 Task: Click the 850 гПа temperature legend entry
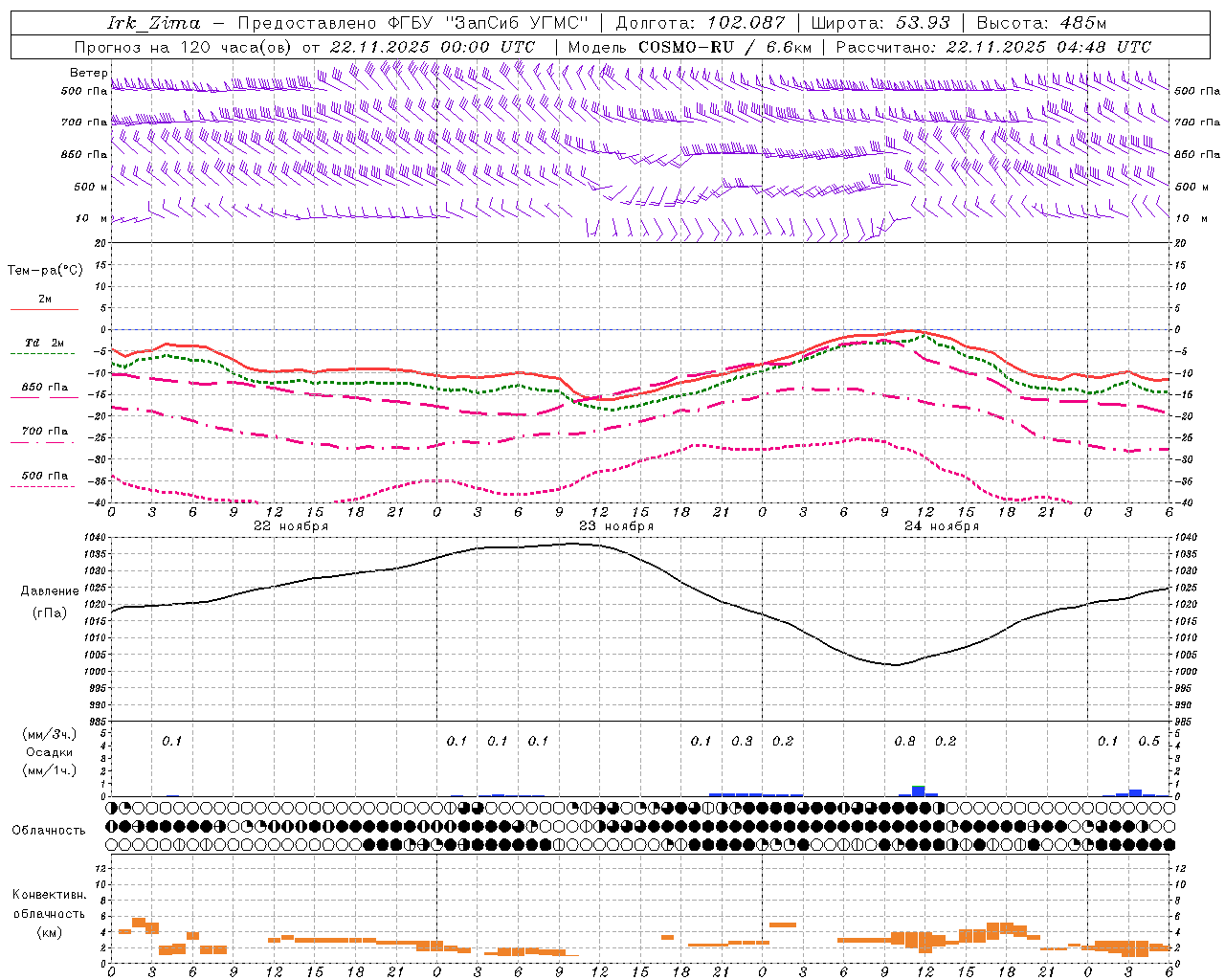(45, 388)
